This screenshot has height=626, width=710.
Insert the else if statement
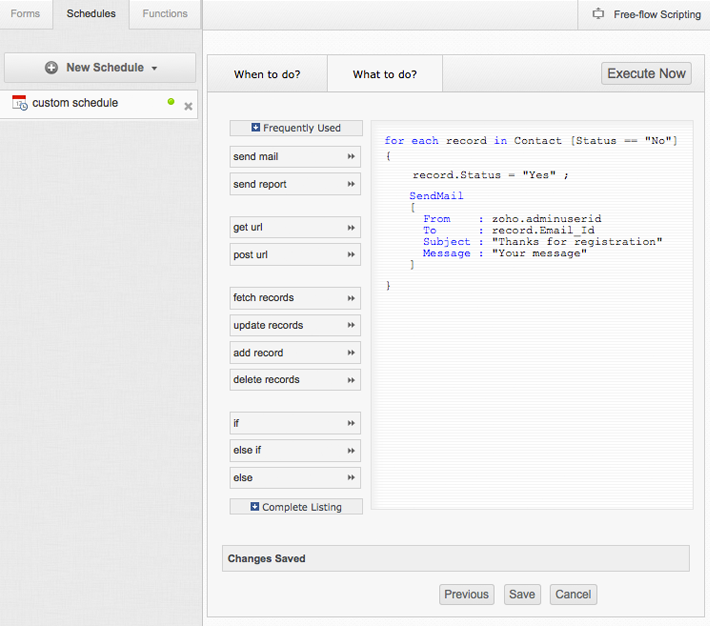click(294, 451)
